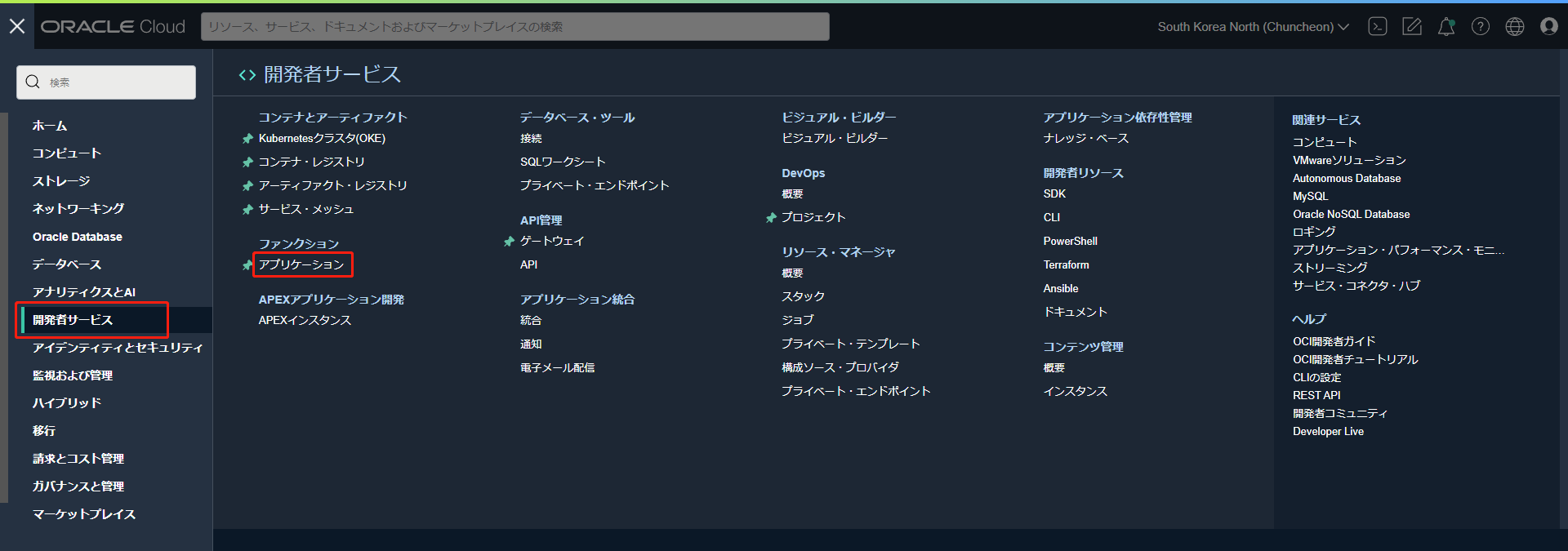
Task: Open the notifications bell icon
Action: tap(1446, 27)
